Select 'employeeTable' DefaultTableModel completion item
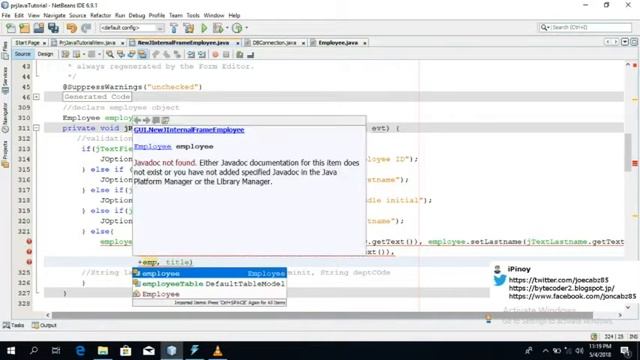 coord(209,284)
